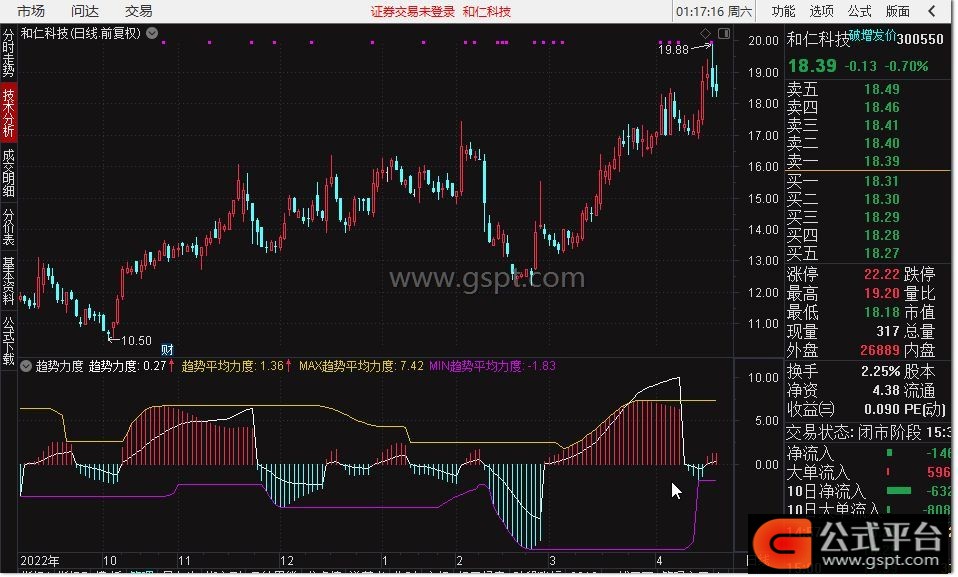The width and height of the screenshot is (958, 577).
Task: Click the MIN趋势平均力度: -1.83 value
Action: (x=492, y=366)
